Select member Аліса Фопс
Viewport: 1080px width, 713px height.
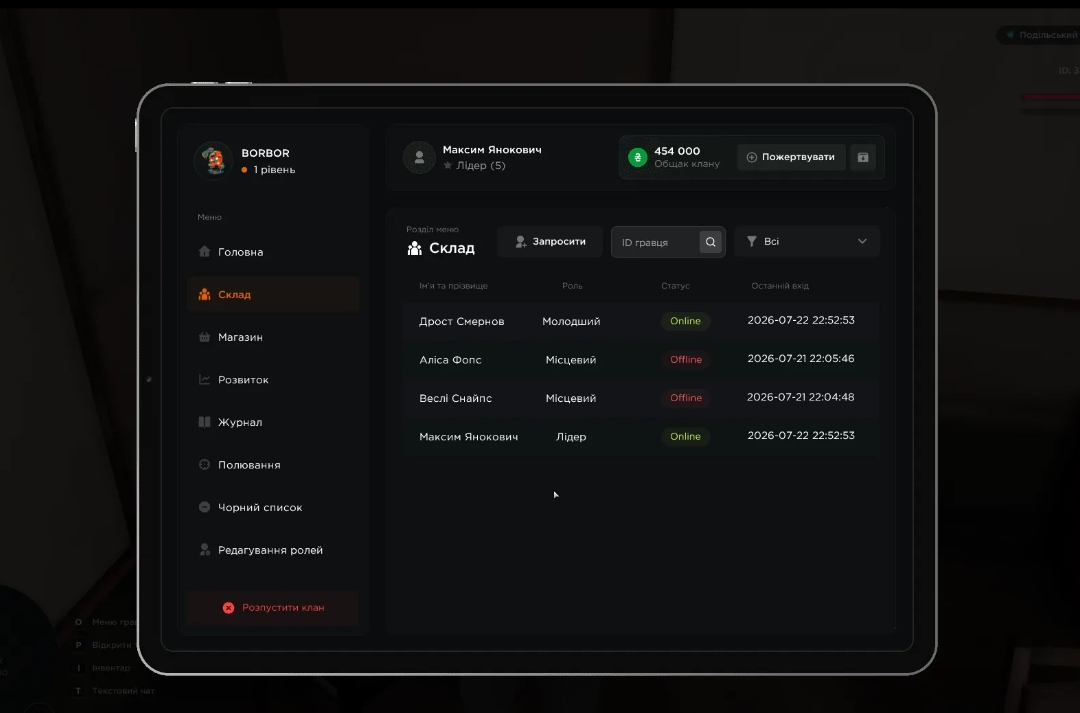point(450,360)
